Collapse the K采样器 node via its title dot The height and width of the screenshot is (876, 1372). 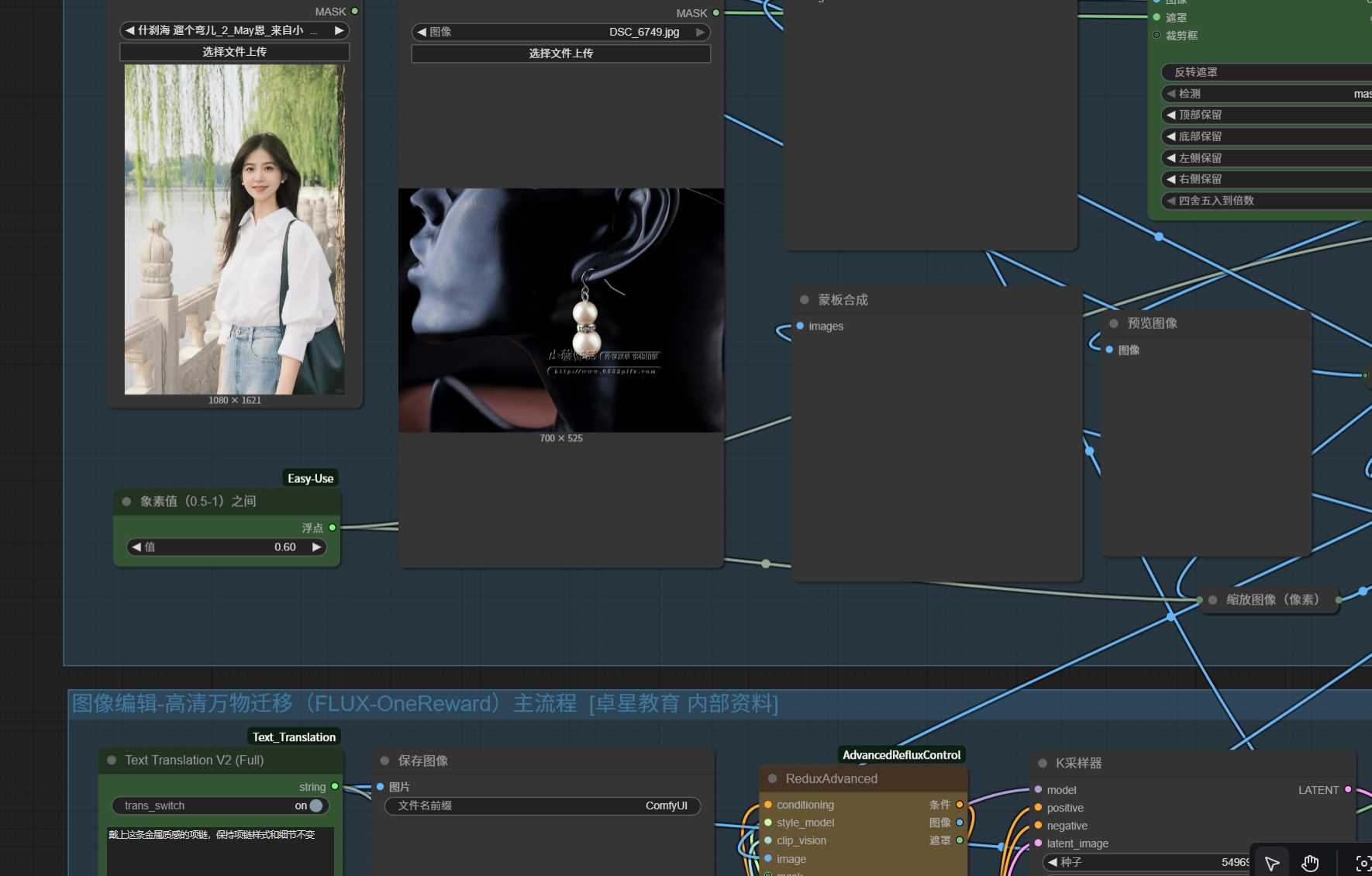(x=1043, y=764)
